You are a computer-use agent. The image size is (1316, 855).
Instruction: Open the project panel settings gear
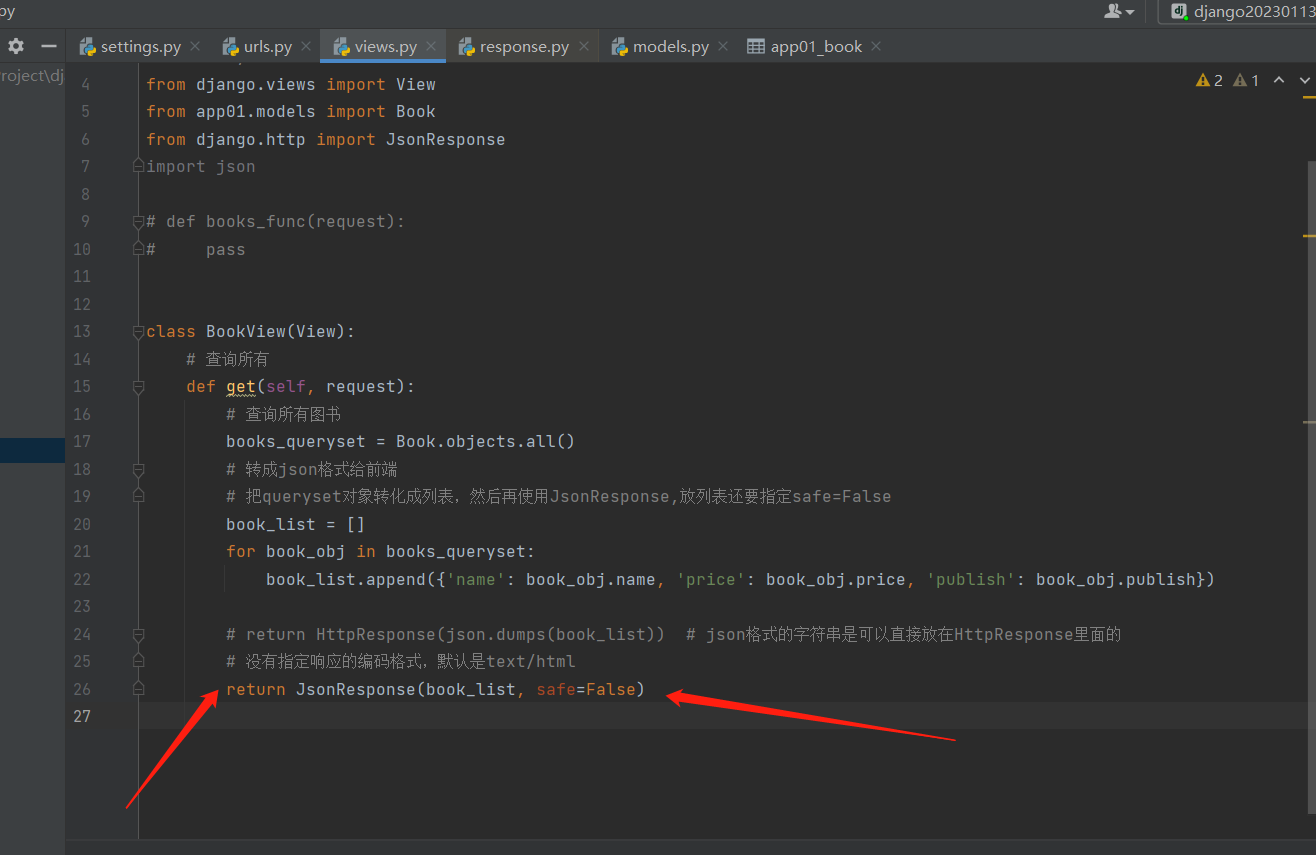(16, 46)
